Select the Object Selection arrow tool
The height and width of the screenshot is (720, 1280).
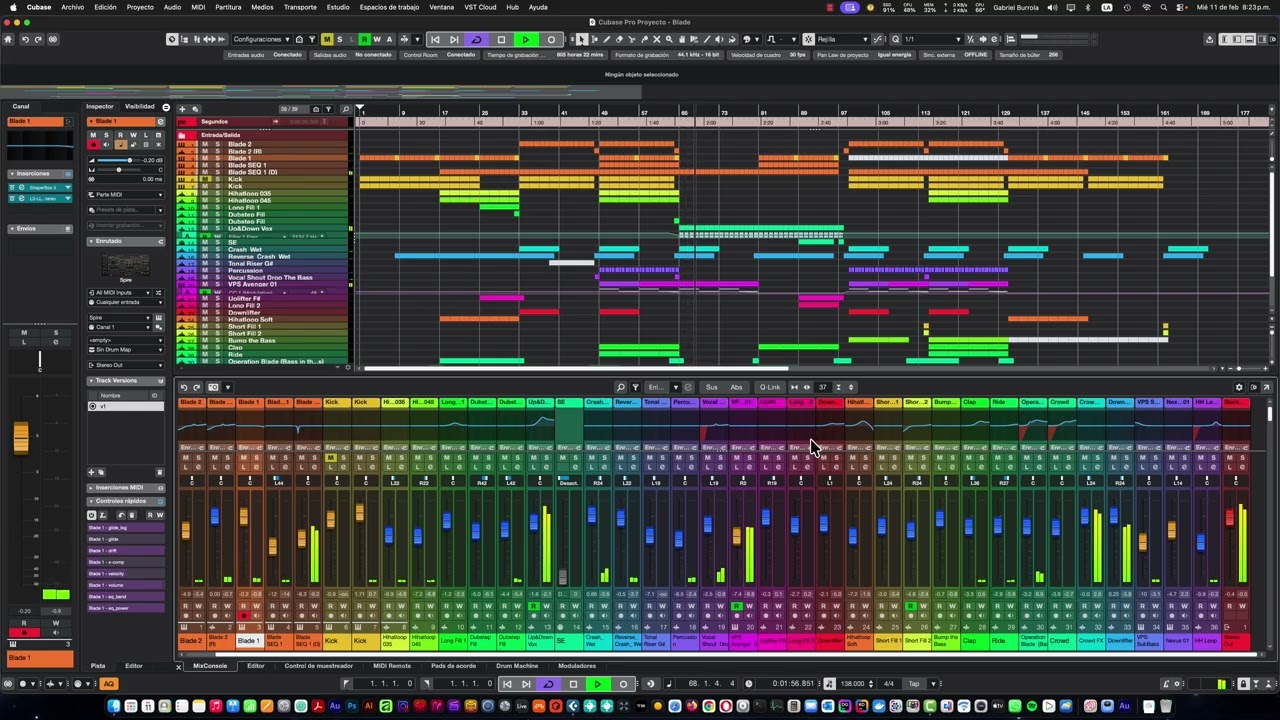(x=582, y=39)
